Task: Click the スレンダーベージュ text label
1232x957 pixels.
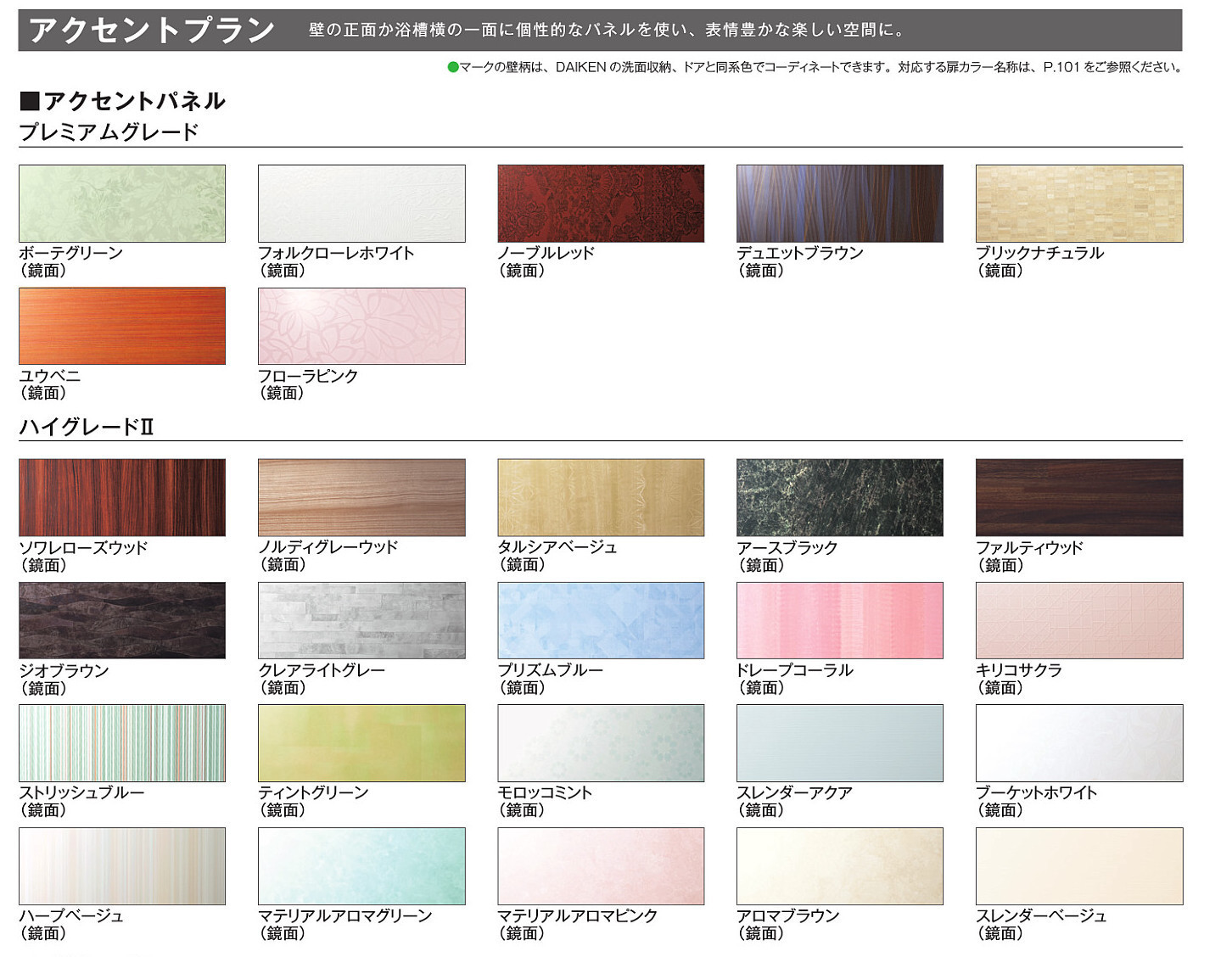Action: (x=1041, y=915)
